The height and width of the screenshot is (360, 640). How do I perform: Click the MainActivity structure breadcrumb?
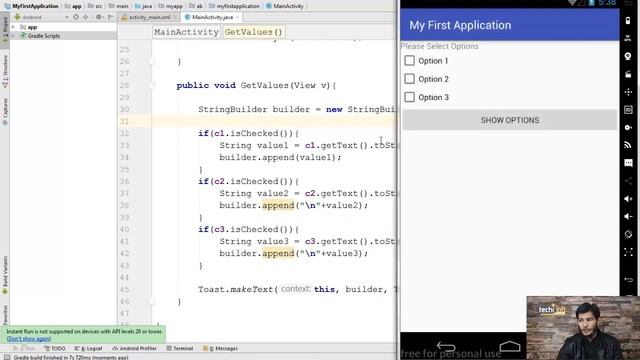coord(187,32)
